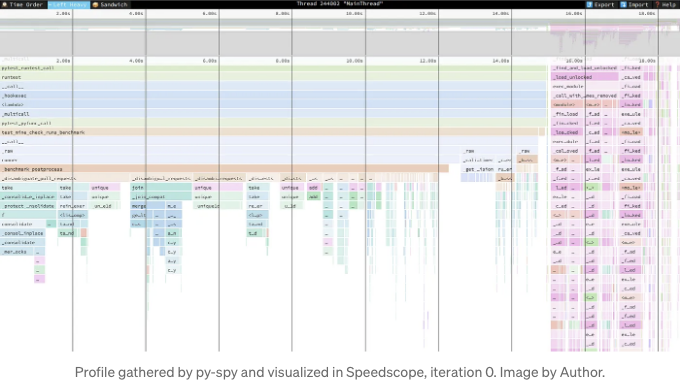Click the 16.00s marker on flamegraph time axis
Image resolution: width=680 pixels, height=382 pixels.
pyautogui.click(x=575, y=61)
